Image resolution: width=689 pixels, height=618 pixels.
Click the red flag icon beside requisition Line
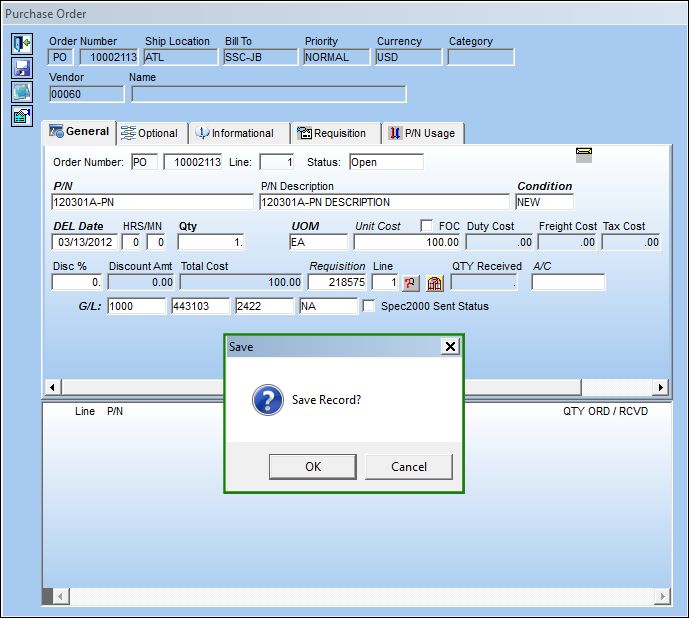pos(411,283)
